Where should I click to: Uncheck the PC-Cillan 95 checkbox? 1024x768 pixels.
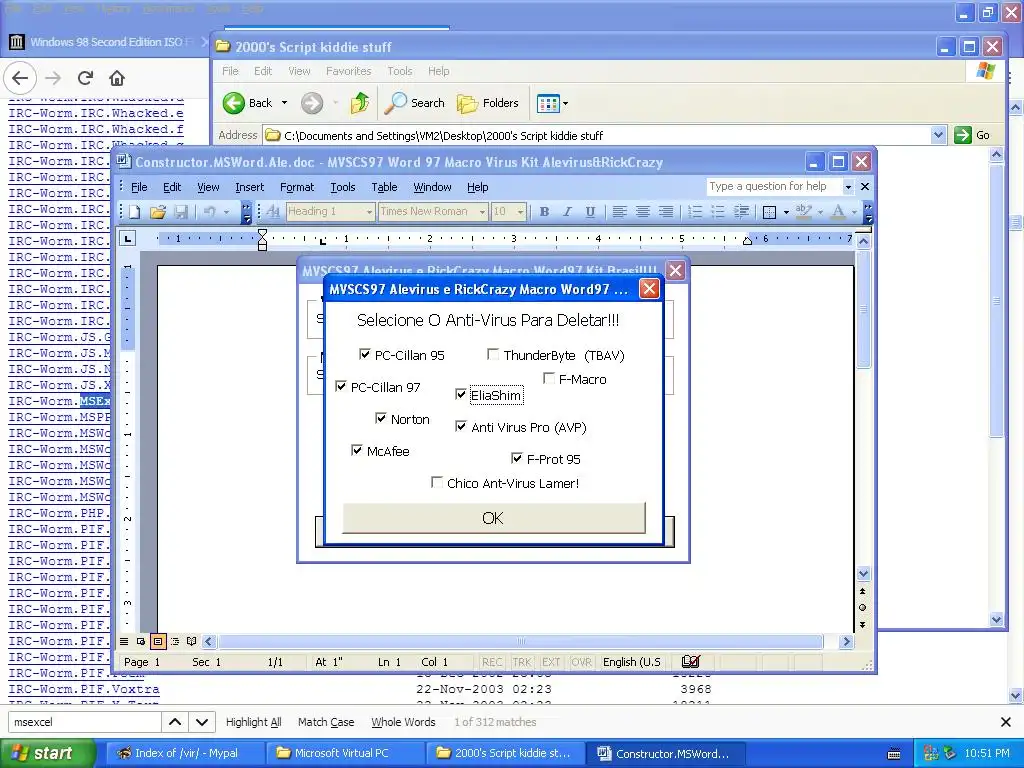pos(364,355)
